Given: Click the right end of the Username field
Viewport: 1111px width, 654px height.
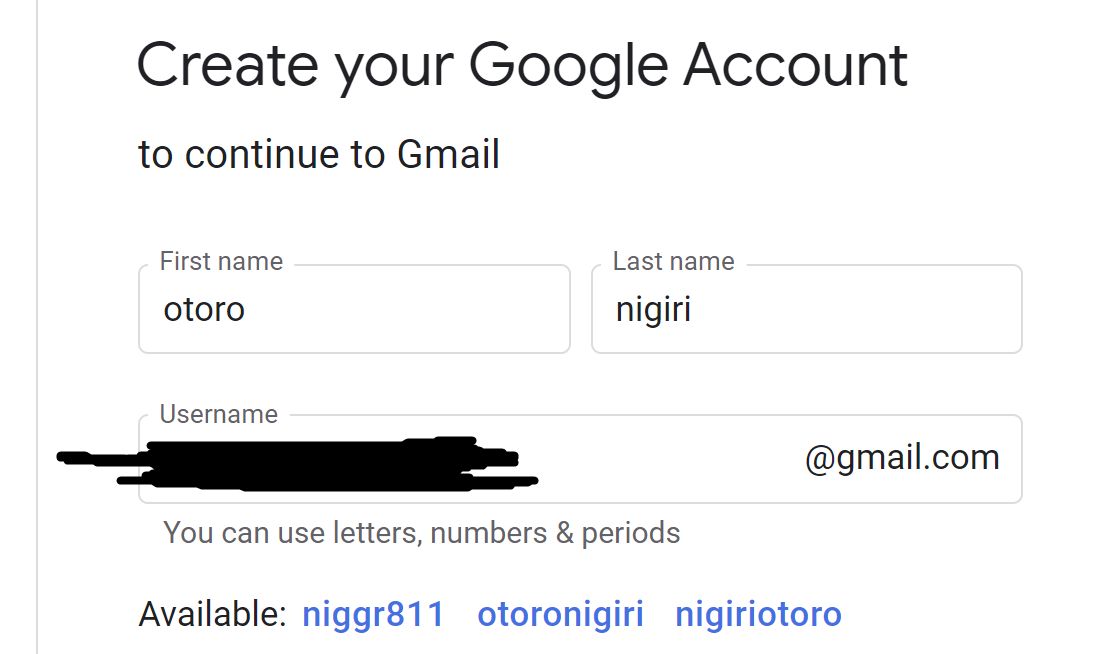Looking at the screenshot, I should coord(1005,458).
